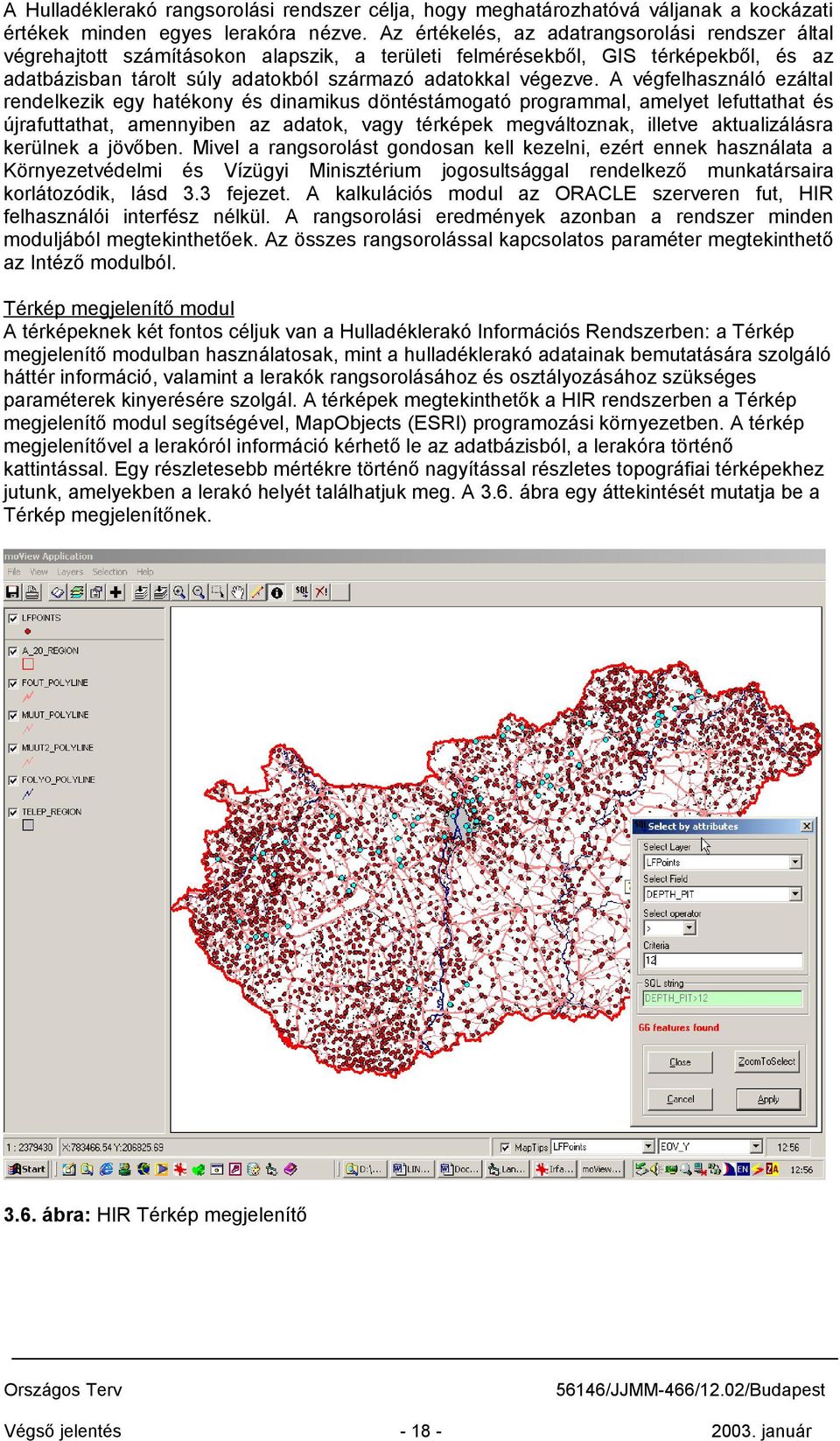
Task: Open the Layers menu
Action: tap(70, 572)
